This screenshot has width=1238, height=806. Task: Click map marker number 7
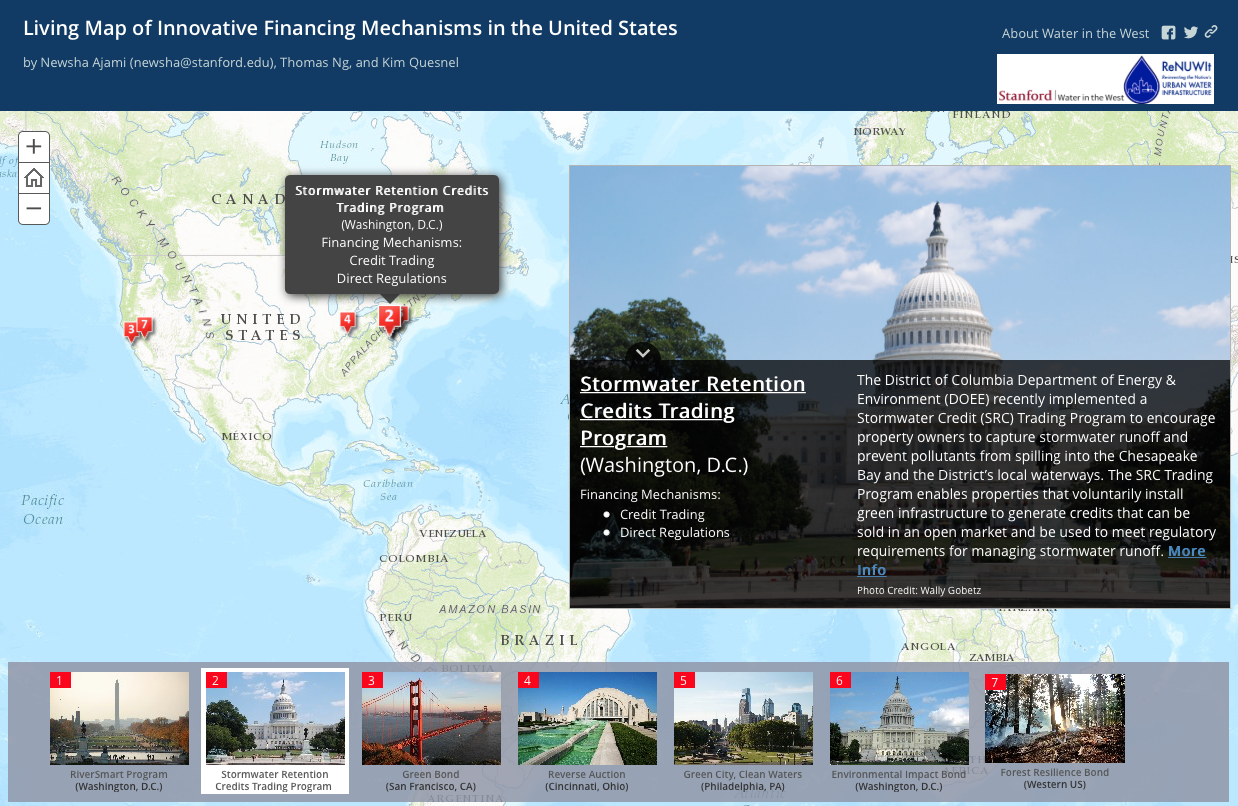[145, 325]
